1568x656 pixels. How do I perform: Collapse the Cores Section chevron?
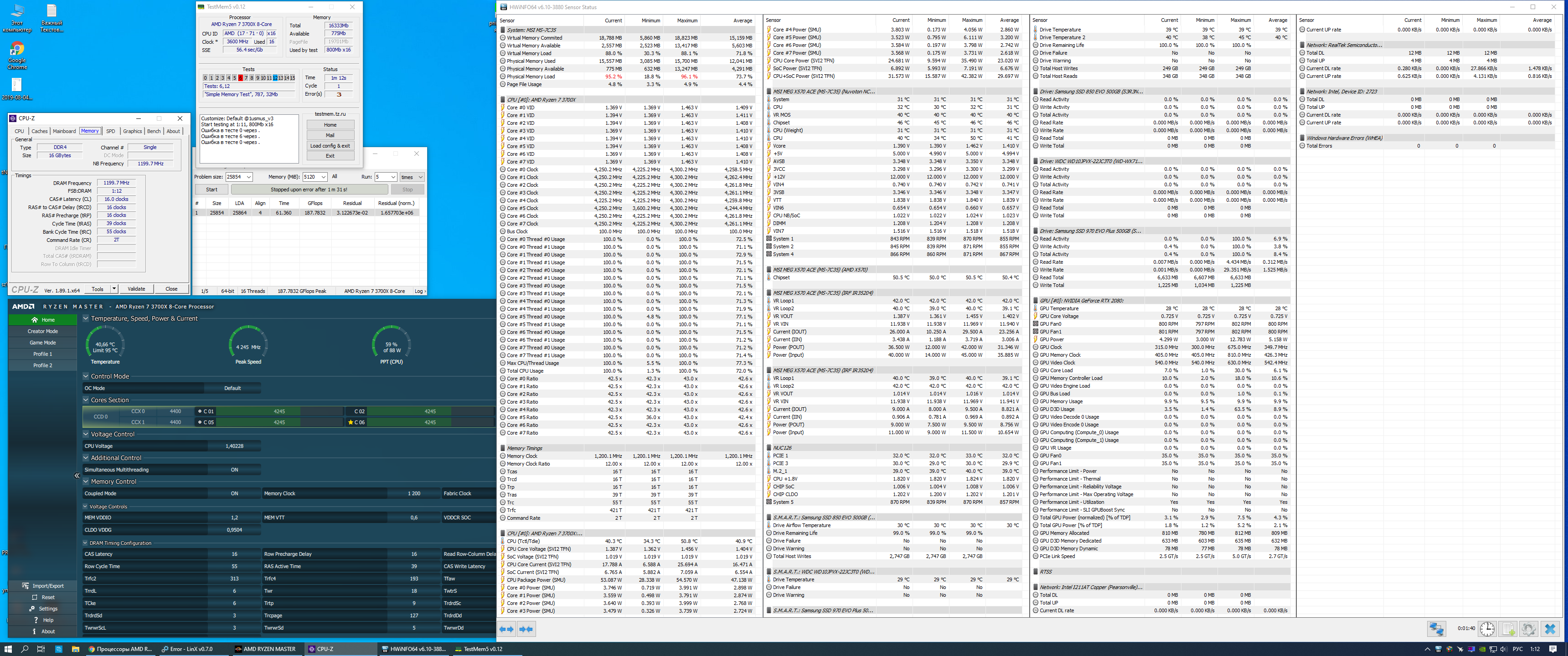click(86, 400)
